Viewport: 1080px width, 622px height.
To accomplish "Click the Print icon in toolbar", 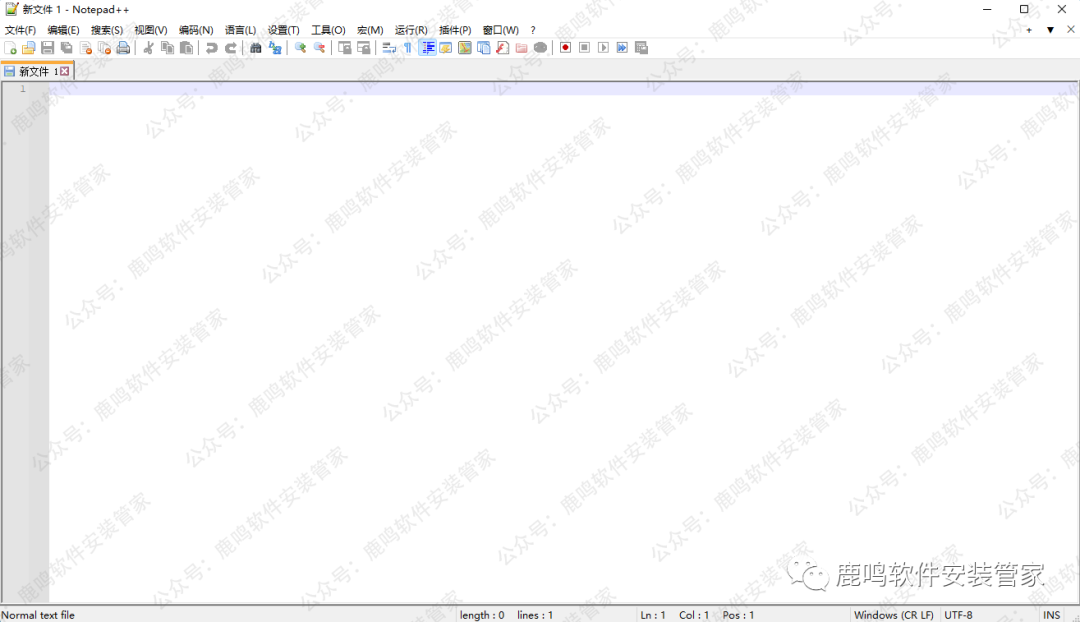I will (123, 48).
